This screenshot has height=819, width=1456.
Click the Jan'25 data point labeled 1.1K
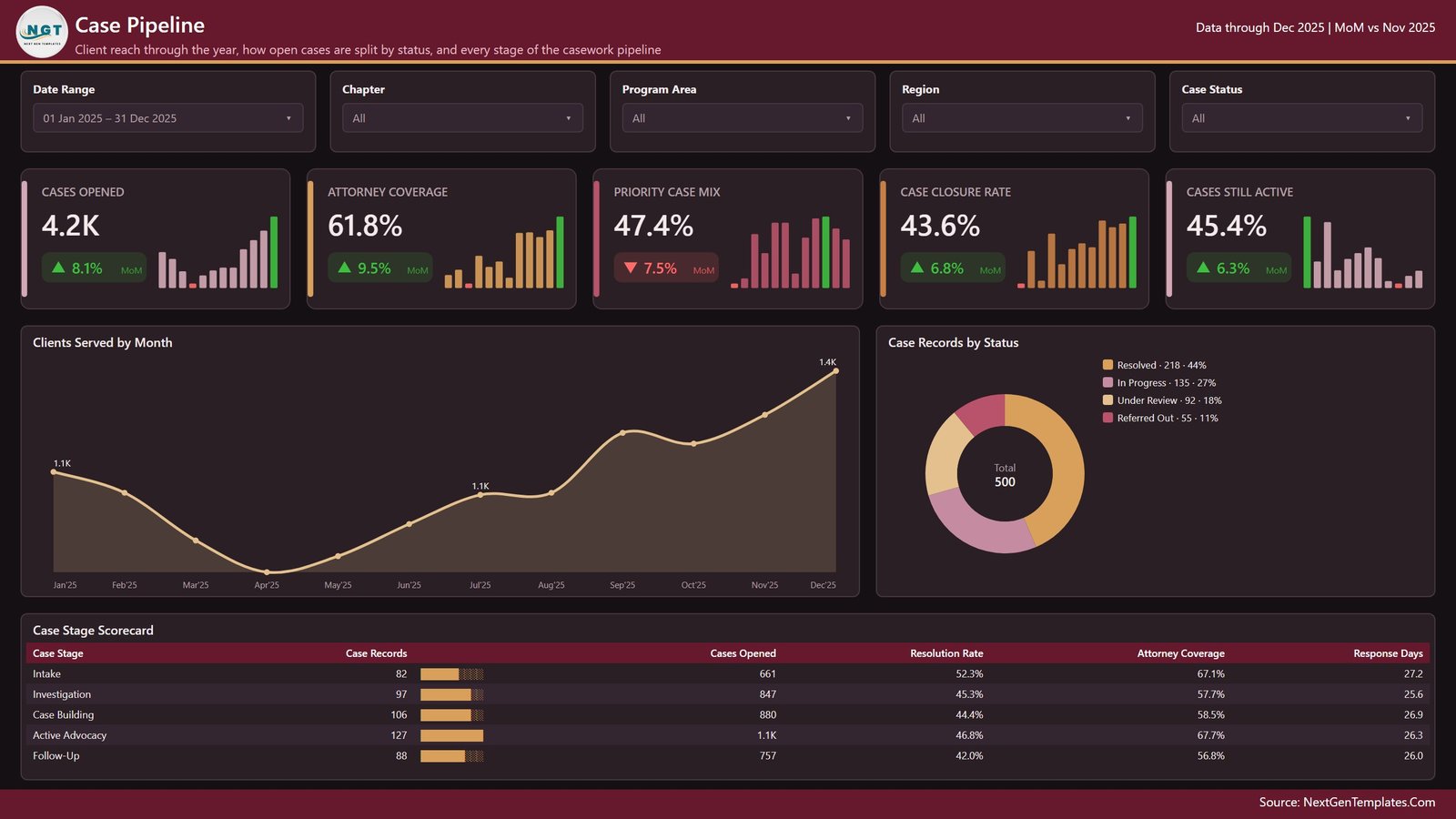54,472
